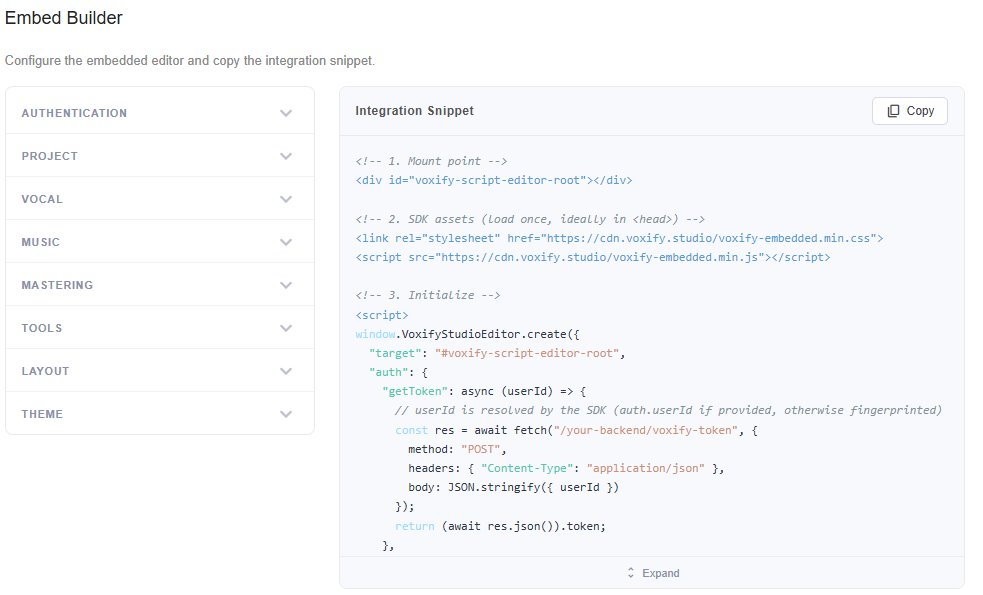Expand the Authentication section

[160, 113]
